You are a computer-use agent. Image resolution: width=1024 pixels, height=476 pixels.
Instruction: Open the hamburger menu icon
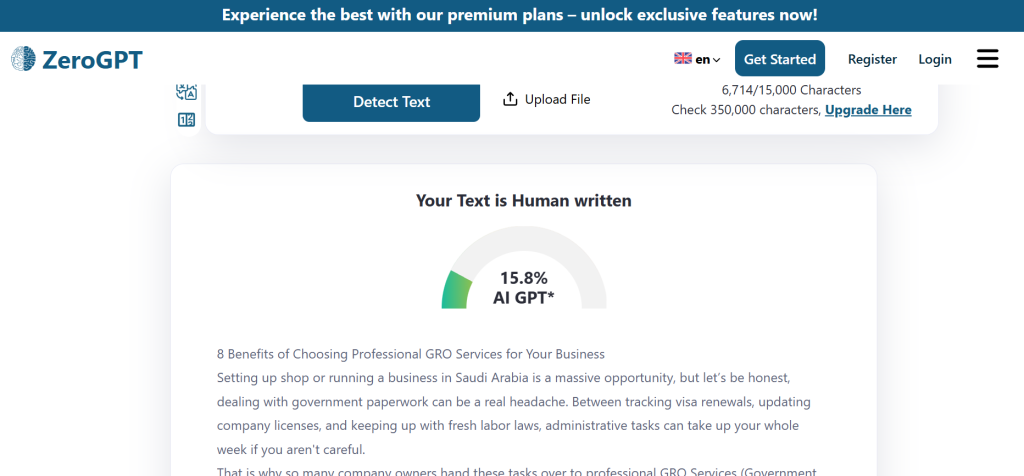point(987,59)
